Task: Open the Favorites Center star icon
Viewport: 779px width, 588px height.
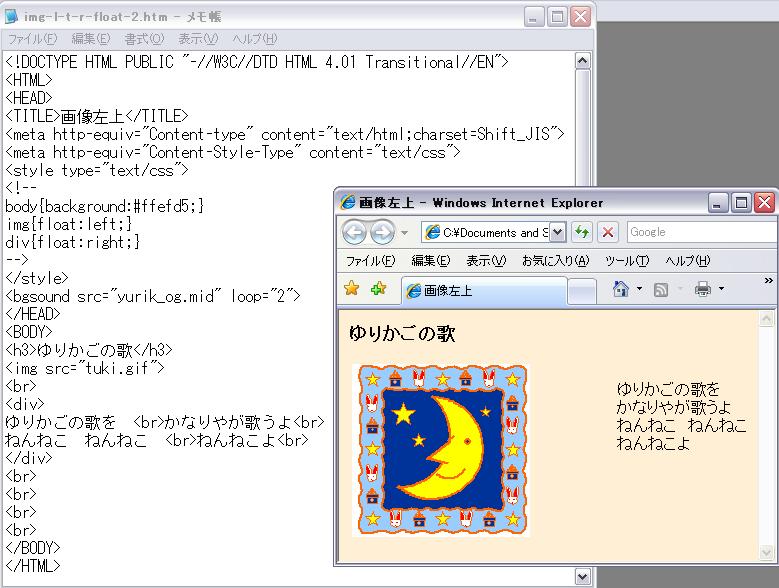Action: 352,288
